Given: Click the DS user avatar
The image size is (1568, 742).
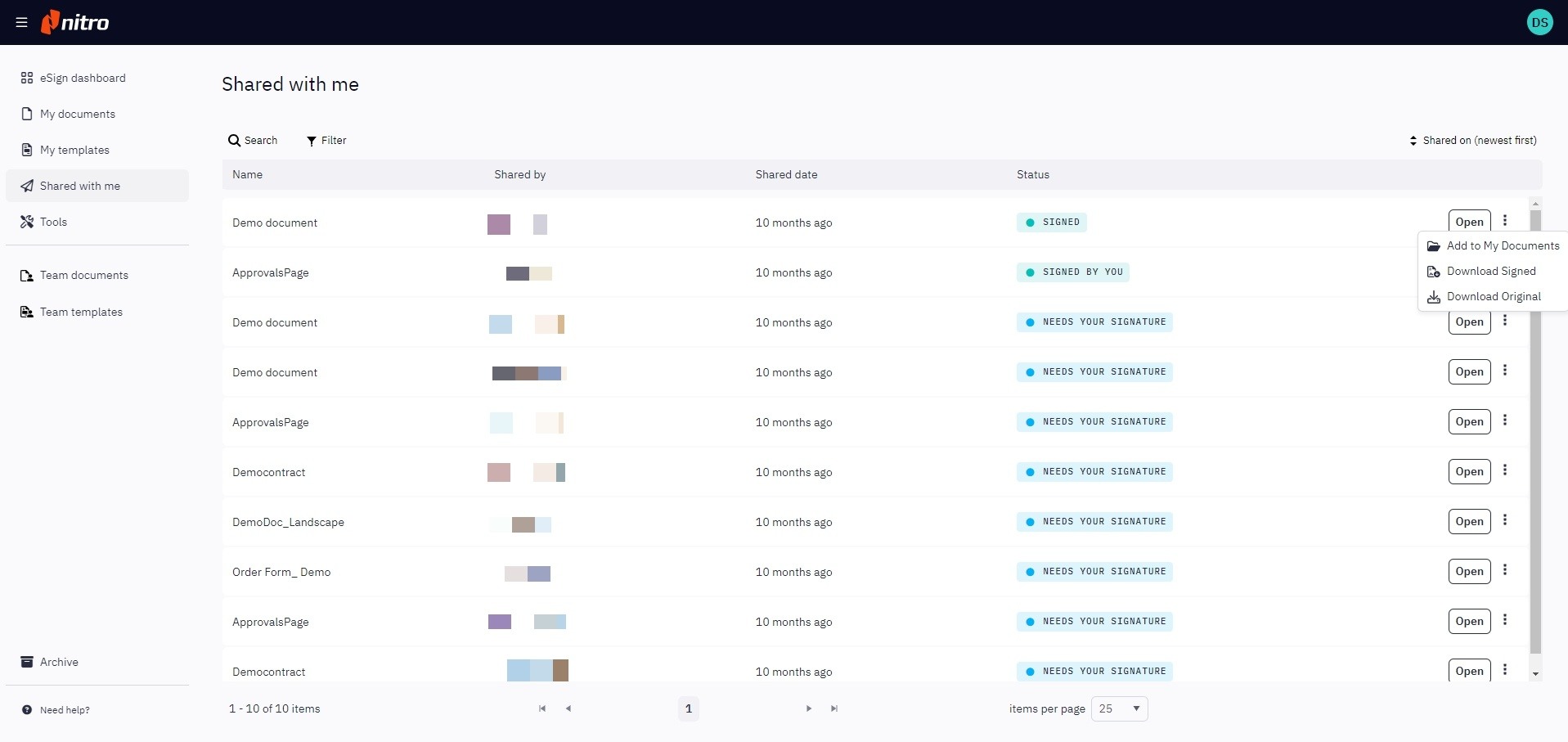Looking at the screenshot, I should [1539, 23].
